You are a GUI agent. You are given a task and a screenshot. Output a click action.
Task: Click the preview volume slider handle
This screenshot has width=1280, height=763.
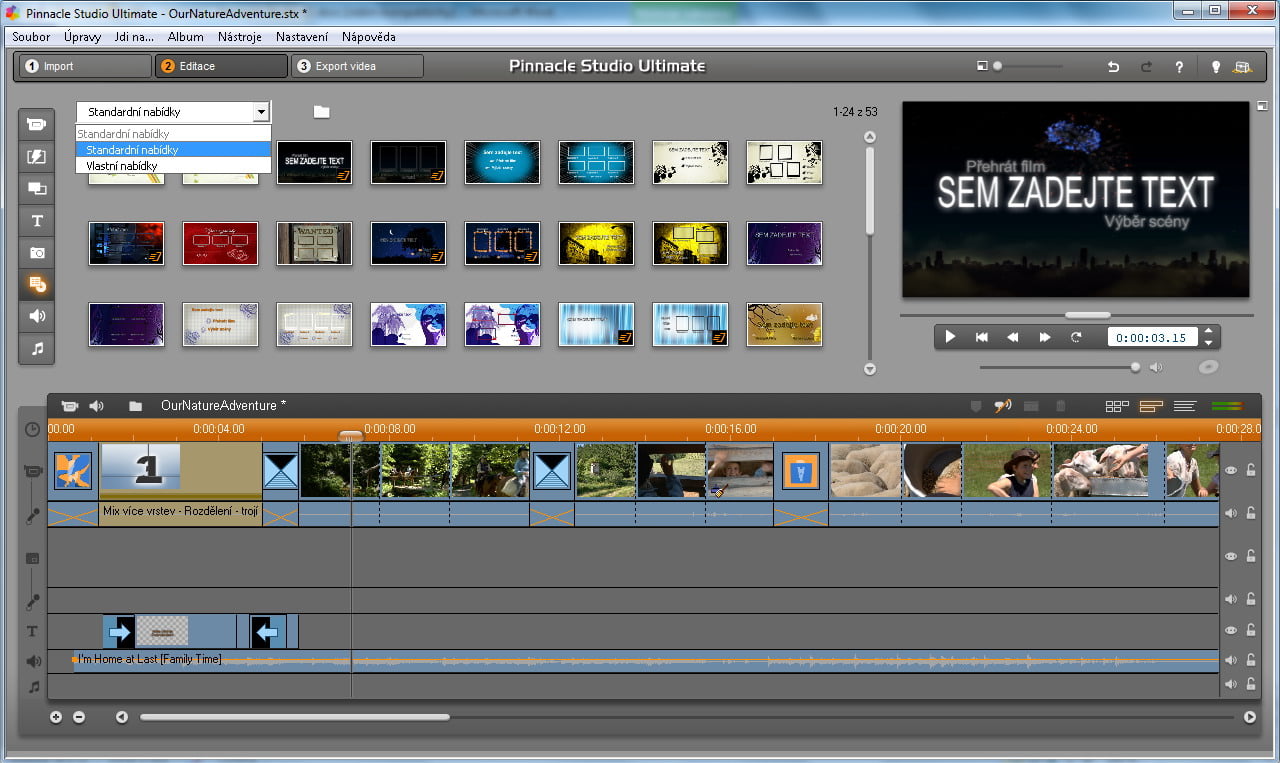tap(1135, 367)
